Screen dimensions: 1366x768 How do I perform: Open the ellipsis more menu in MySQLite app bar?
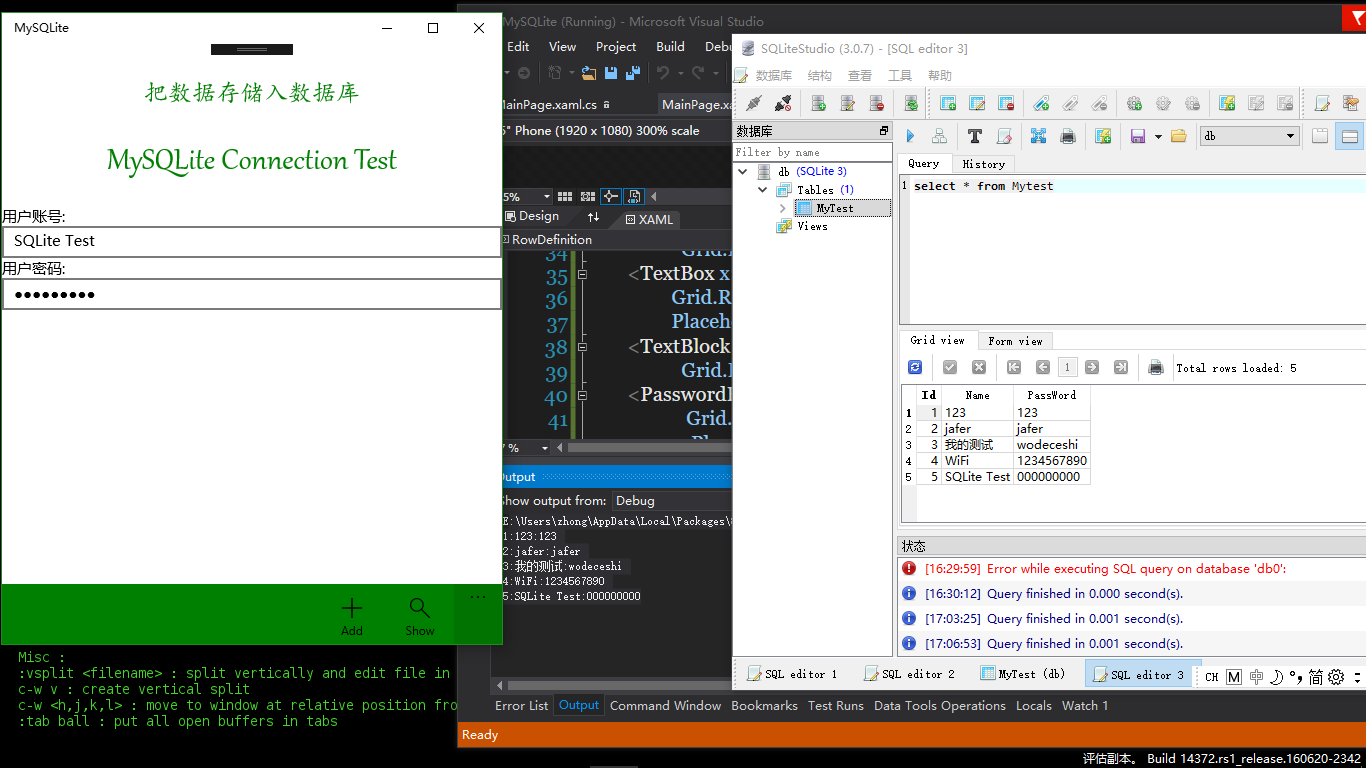(x=478, y=598)
